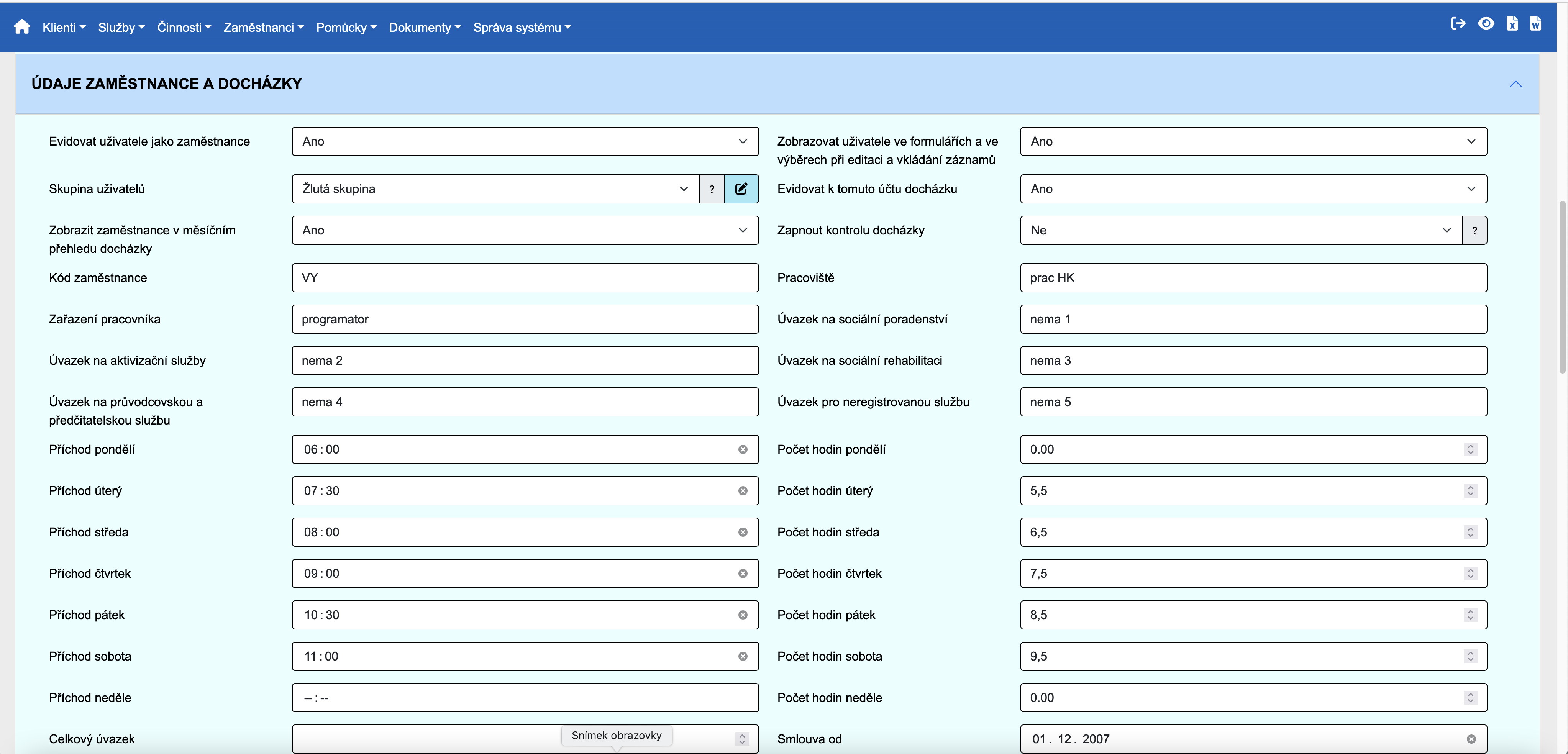Open the Zaměstnanci menu
Image resolution: width=1568 pixels, height=754 pixels.
coord(263,27)
